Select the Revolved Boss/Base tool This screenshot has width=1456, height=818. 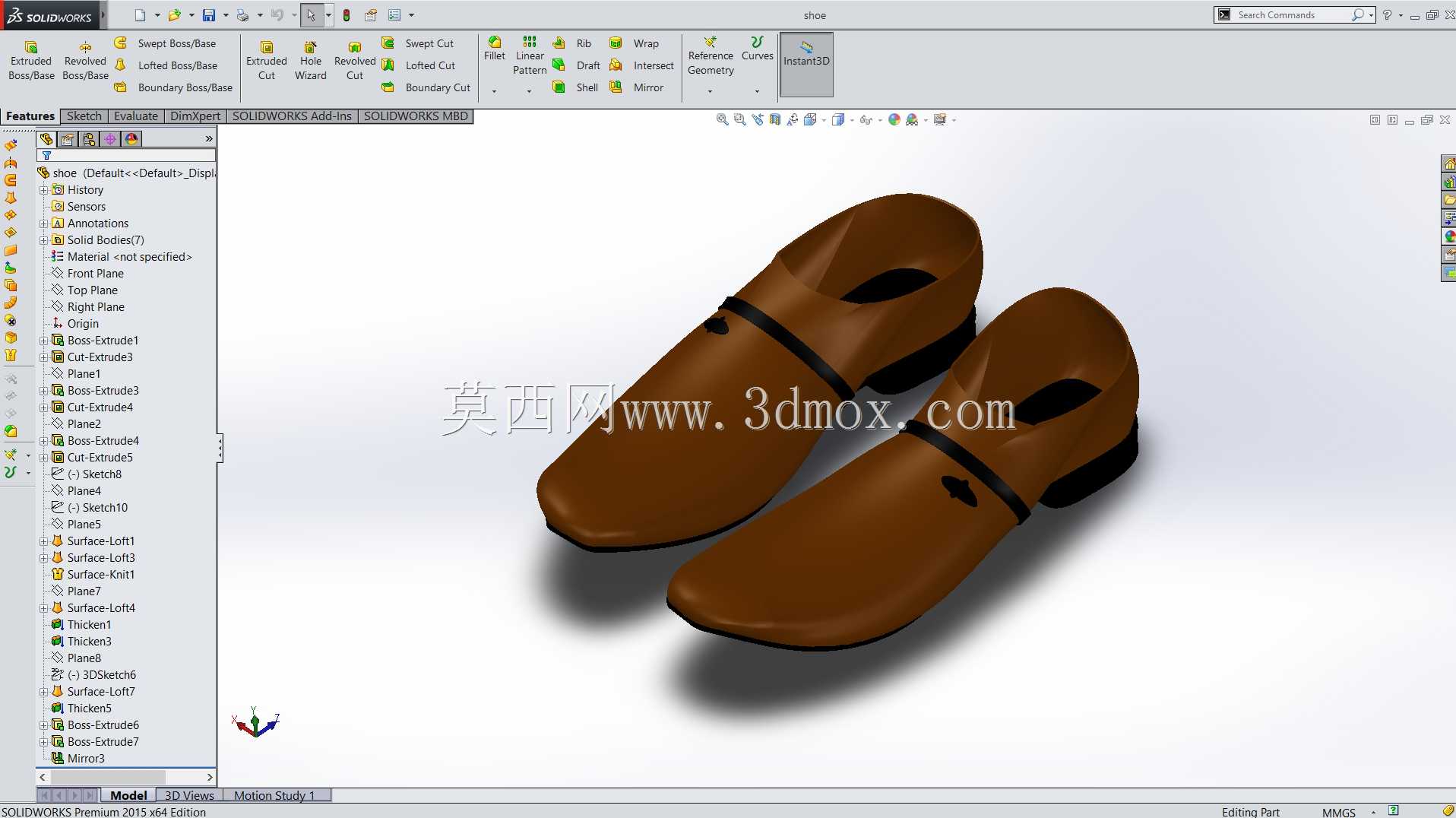[85, 61]
